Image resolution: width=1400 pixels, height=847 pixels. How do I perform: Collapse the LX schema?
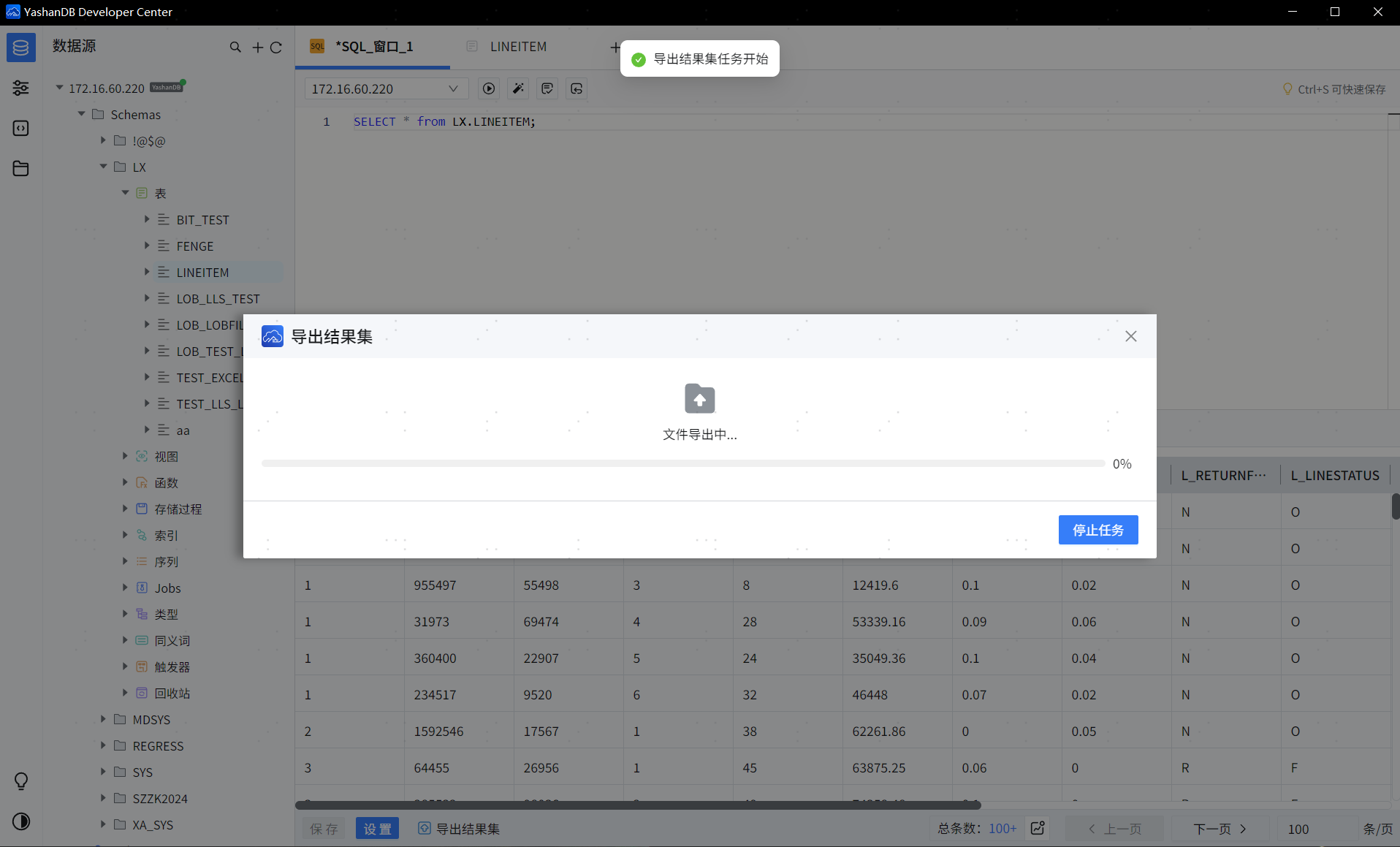point(103,167)
